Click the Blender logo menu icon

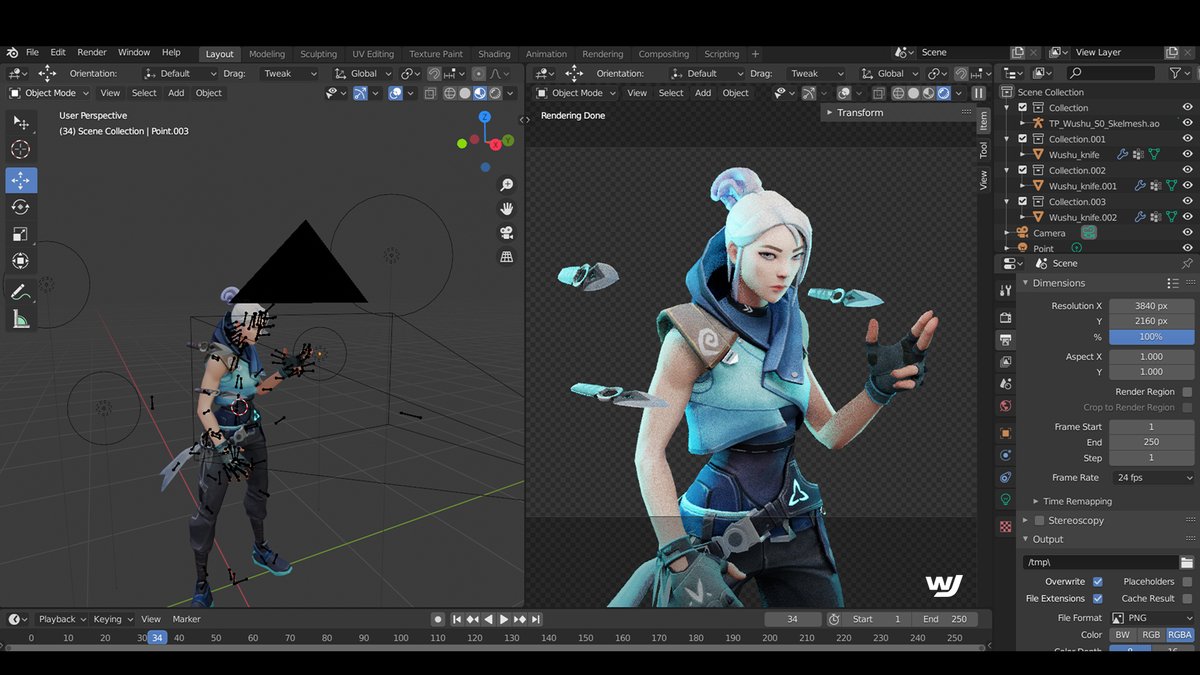(x=12, y=53)
